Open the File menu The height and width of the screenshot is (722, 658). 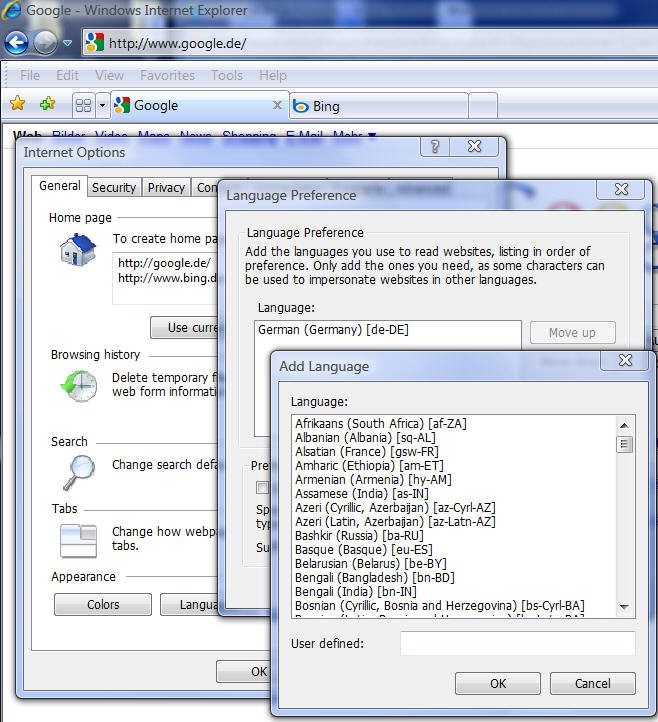point(30,75)
